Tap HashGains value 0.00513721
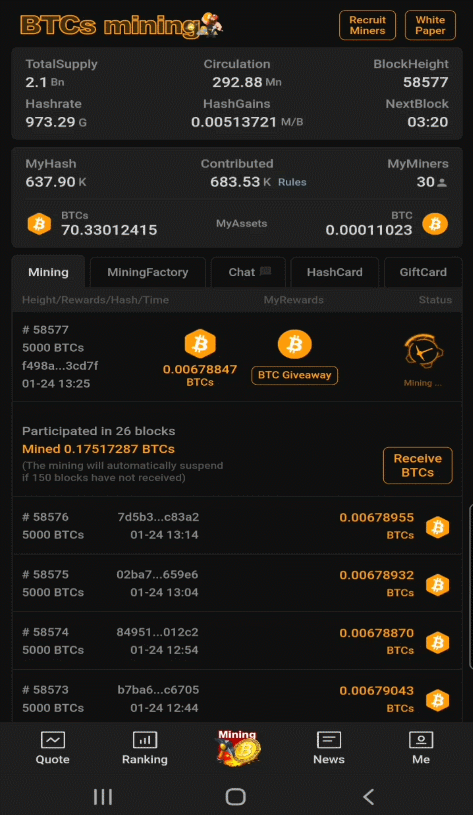Viewport: 473px width, 815px height. [x=234, y=122]
